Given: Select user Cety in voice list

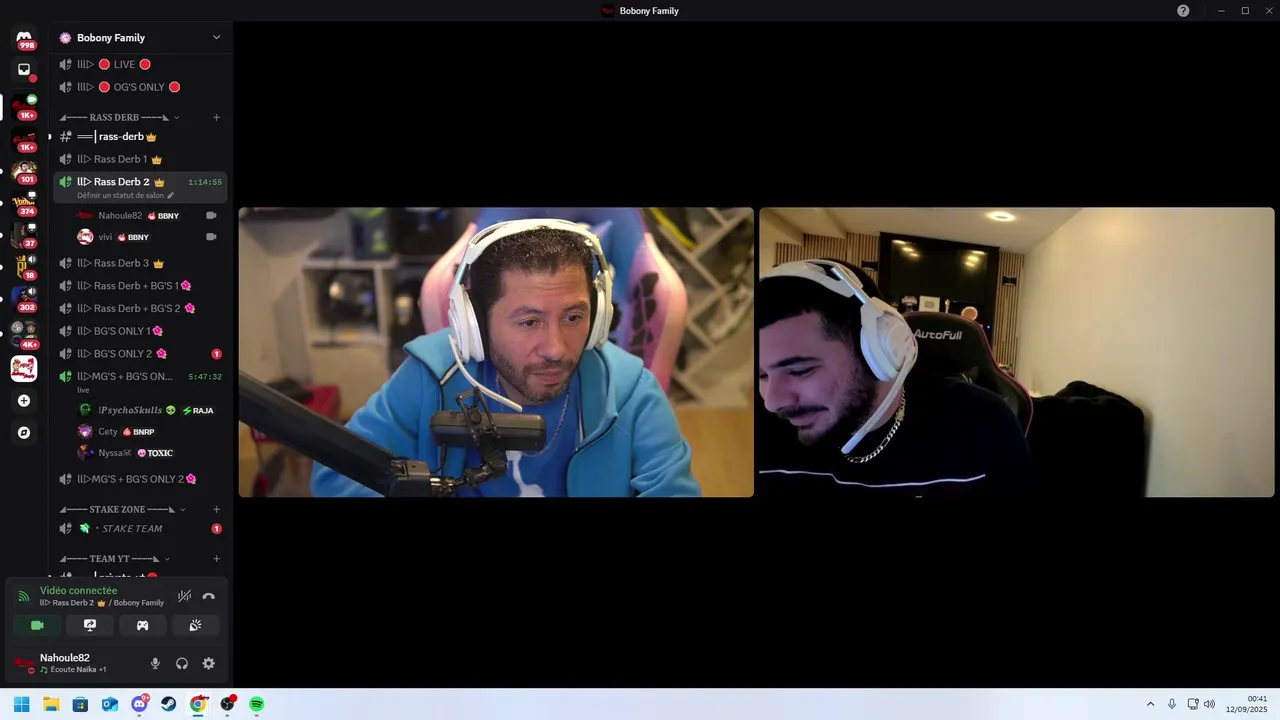Looking at the screenshot, I should [x=147, y=431].
